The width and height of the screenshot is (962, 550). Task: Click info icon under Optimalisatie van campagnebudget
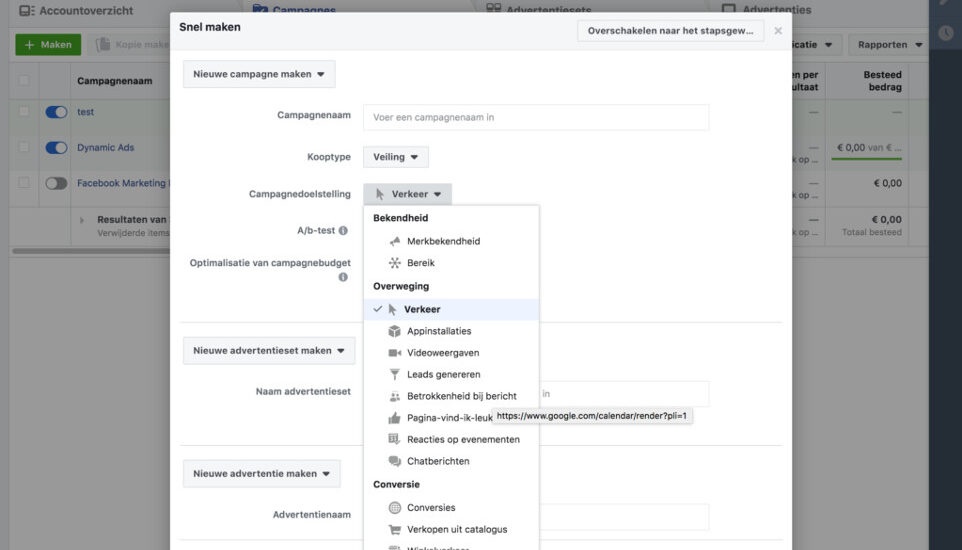pos(343,277)
